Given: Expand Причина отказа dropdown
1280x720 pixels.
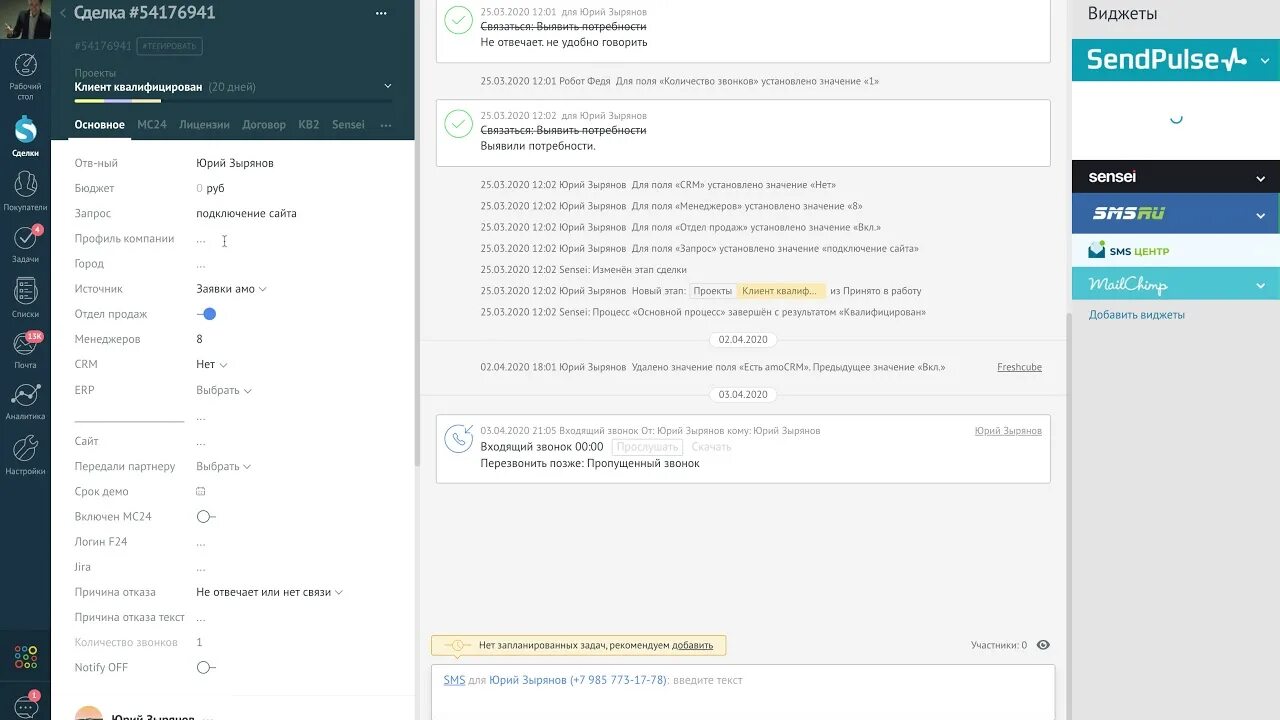Looking at the screenshot, I should pos(269,592).
